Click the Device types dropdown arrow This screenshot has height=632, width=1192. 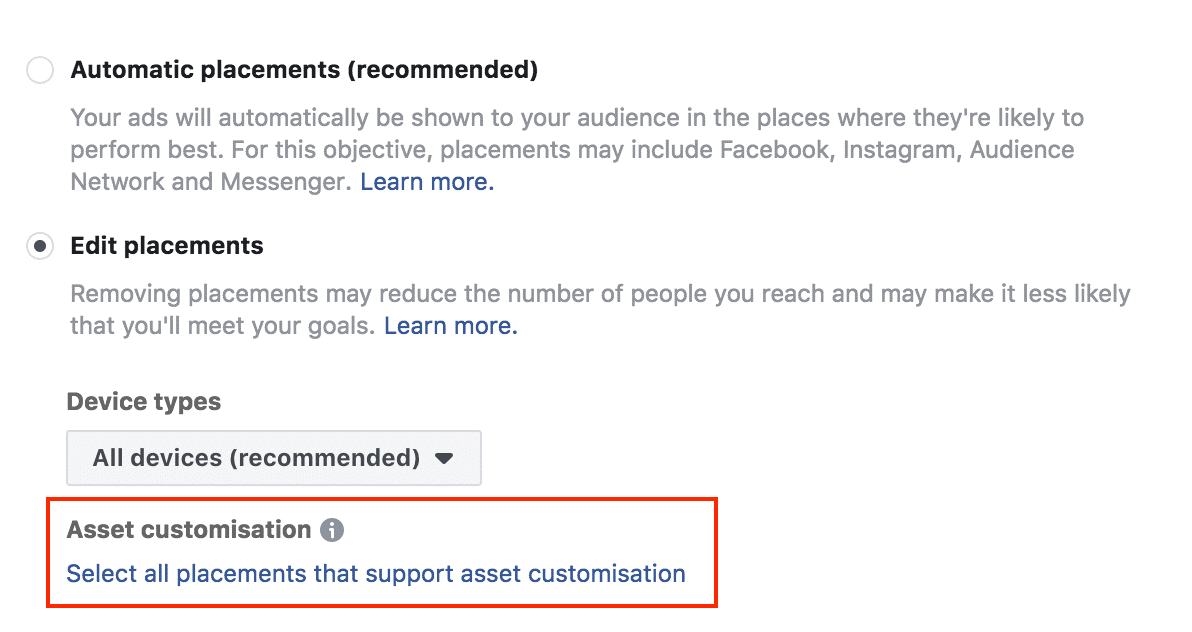click(445, 458)
